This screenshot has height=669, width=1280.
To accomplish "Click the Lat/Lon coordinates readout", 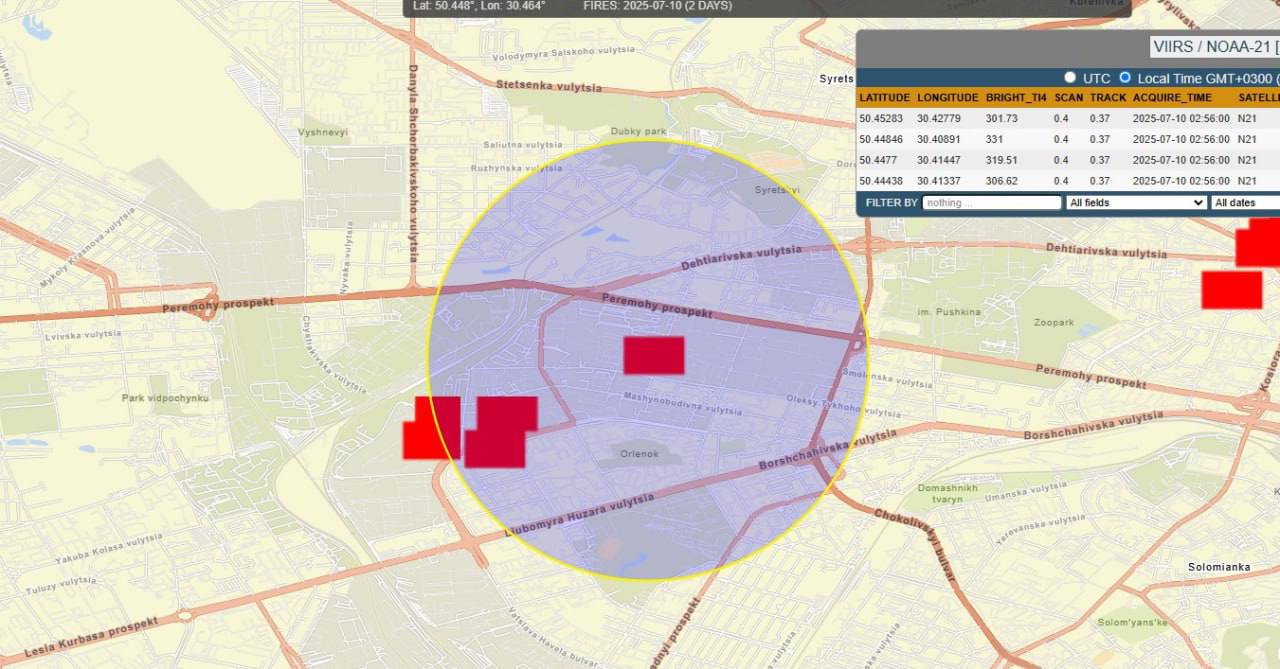I will 479,6.
